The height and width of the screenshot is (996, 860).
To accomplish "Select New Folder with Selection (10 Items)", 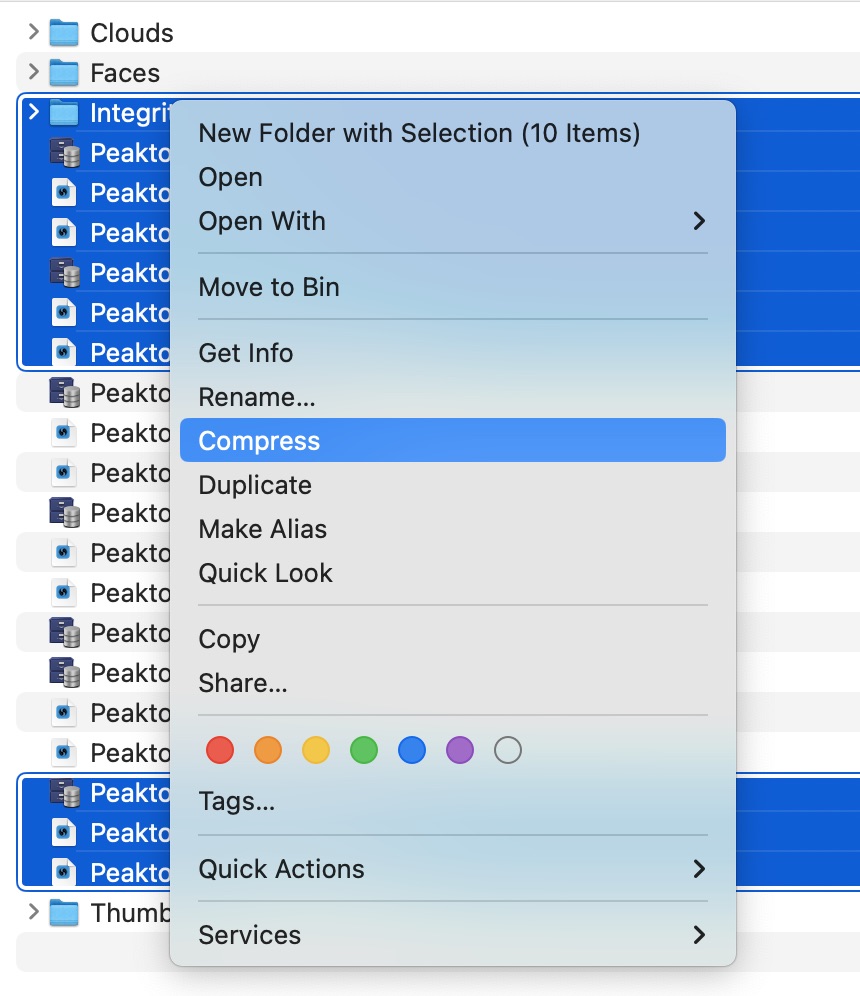I will pos(419,133).
